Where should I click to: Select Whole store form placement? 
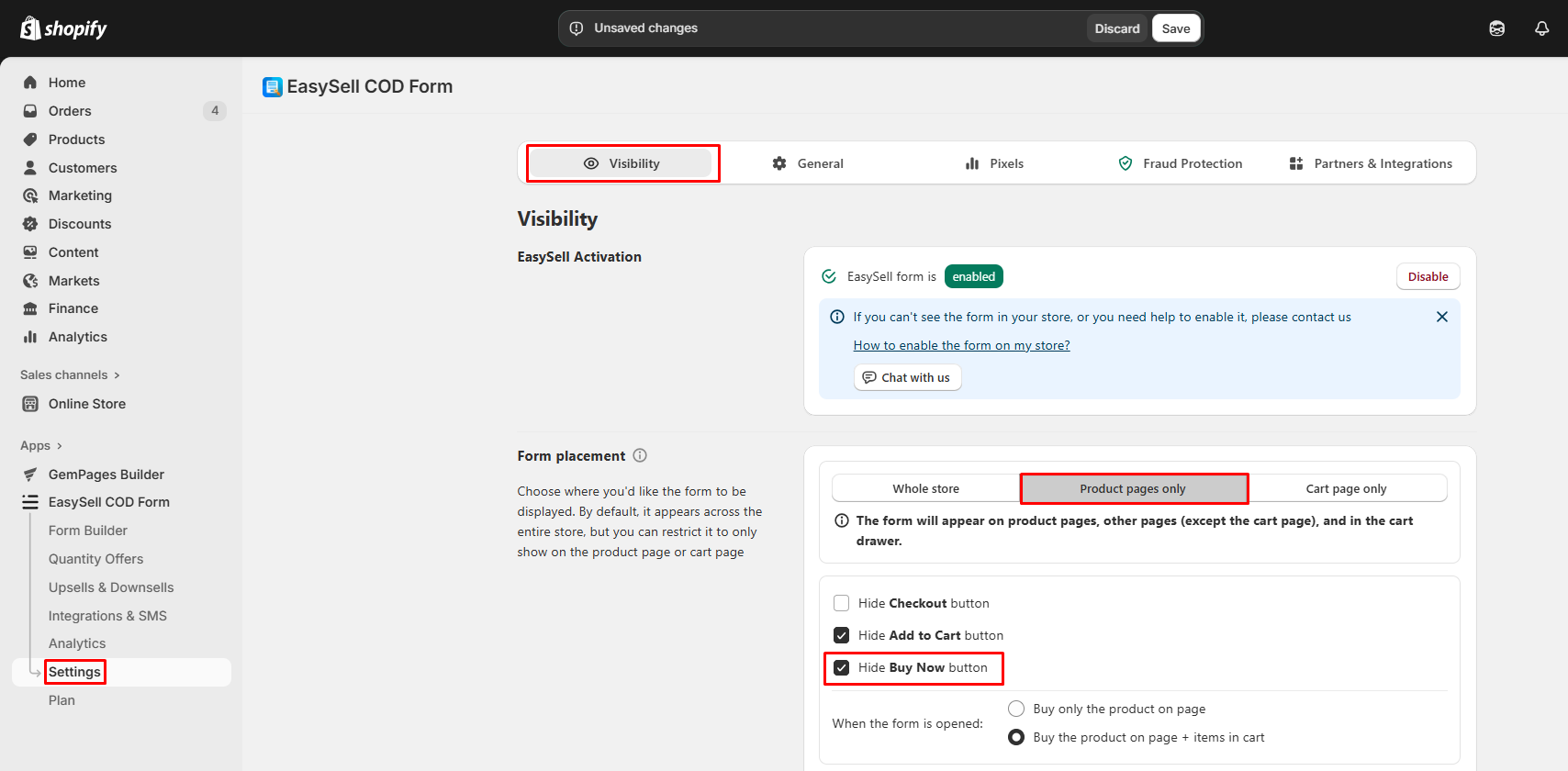coord(925,488)
